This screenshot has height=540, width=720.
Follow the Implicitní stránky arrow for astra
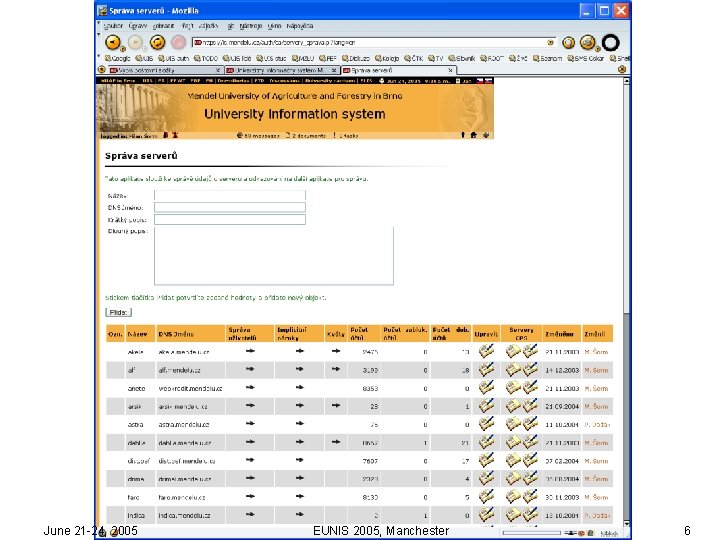(299, 423)
